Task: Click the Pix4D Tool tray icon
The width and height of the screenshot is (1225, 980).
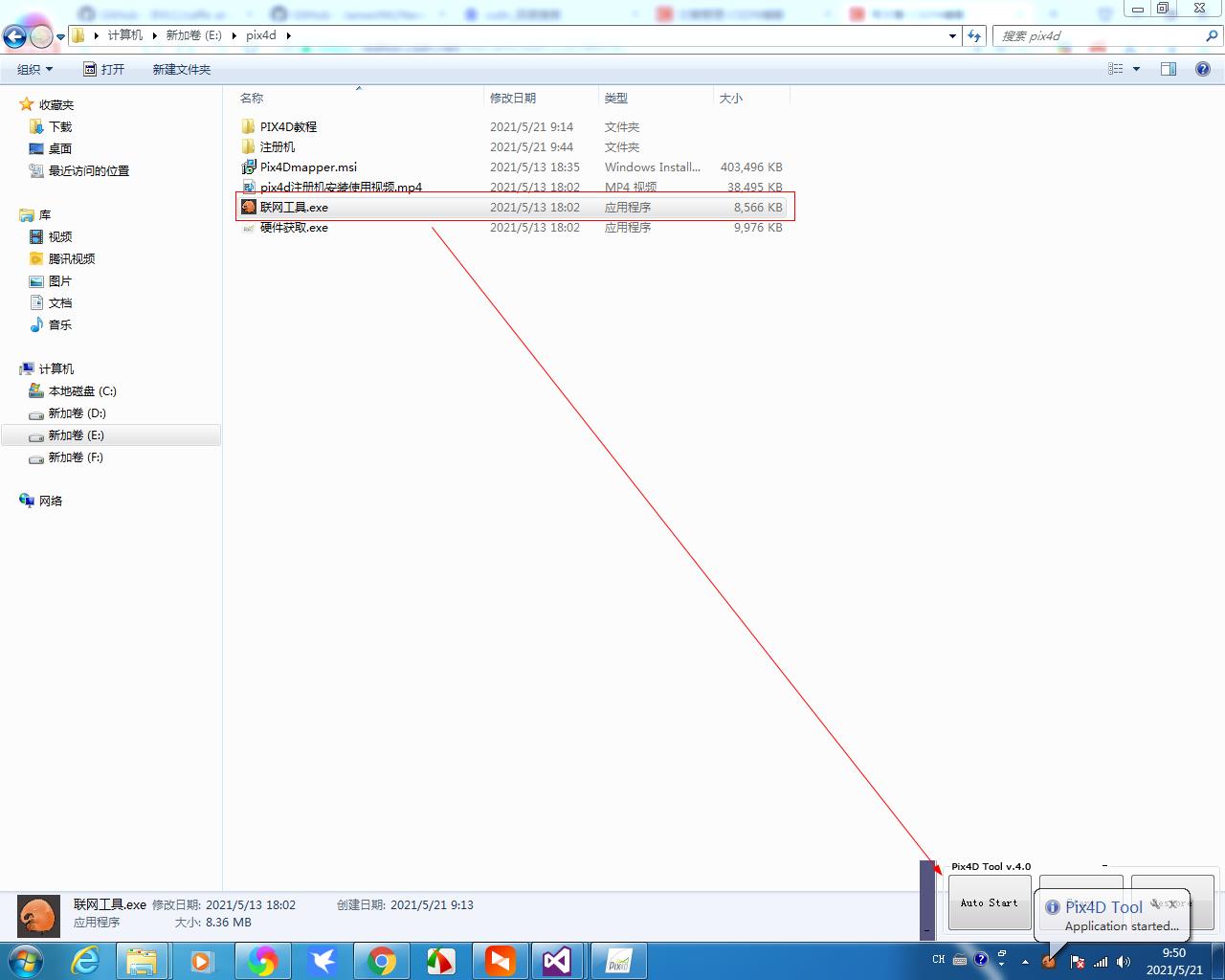Action: (1050, 961)
